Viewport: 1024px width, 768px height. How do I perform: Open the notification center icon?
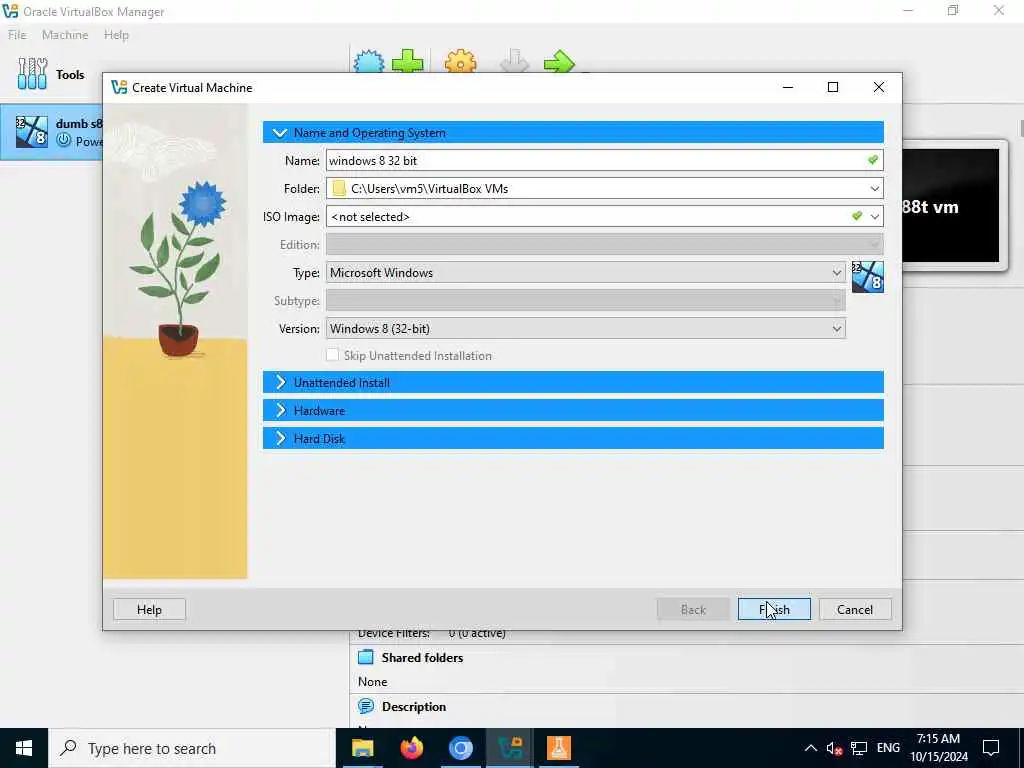pyautogui.click(x=991, y=748)
